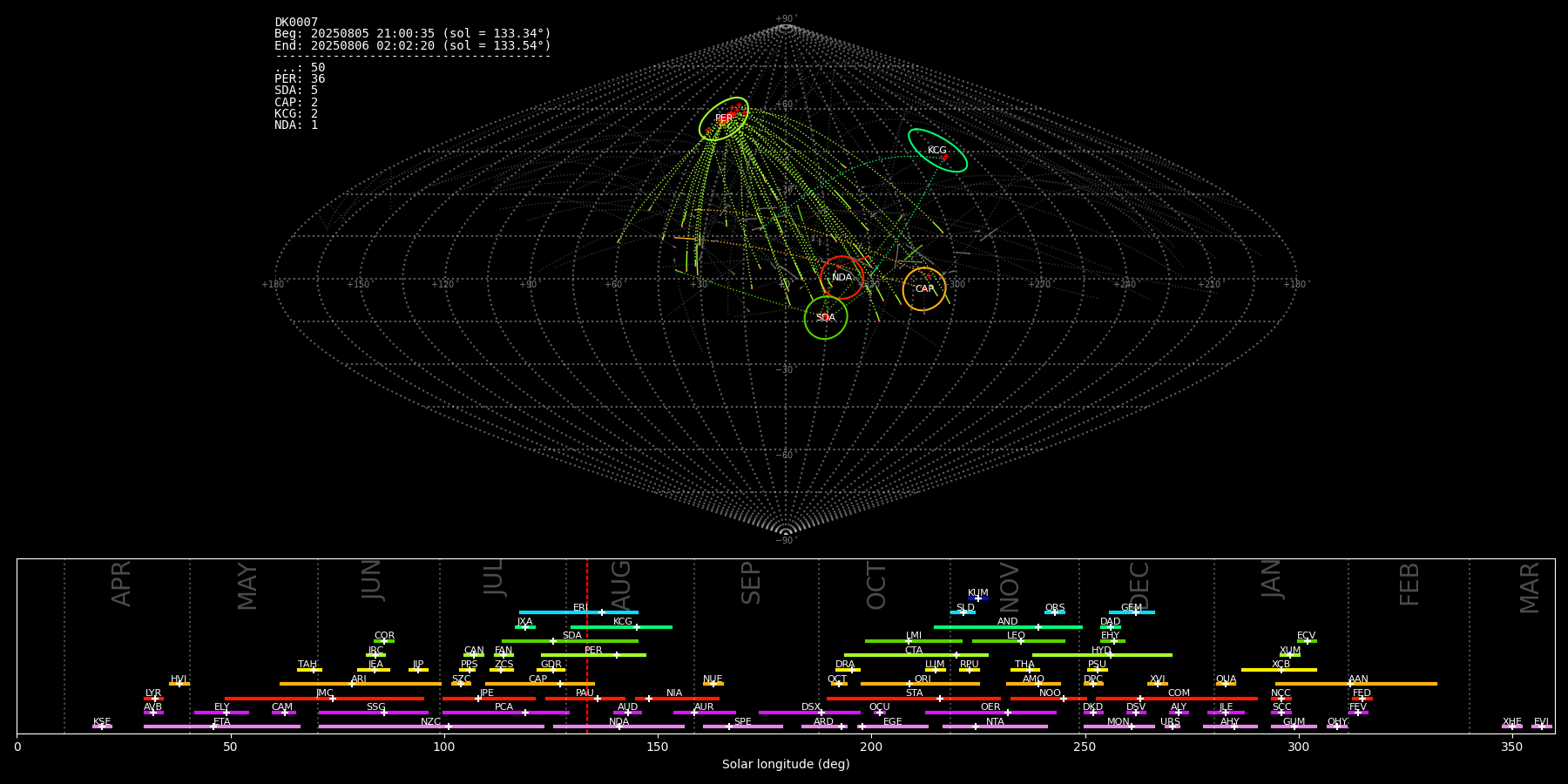Click the orange CAP radiant circle on map
1568x784 pixels.
(924, 289)
